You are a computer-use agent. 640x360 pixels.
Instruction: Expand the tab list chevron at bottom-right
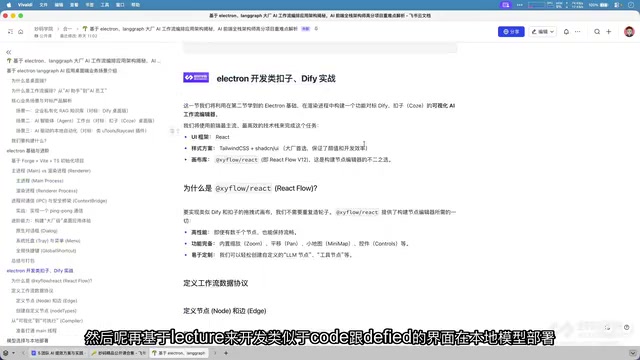(632, 353)
